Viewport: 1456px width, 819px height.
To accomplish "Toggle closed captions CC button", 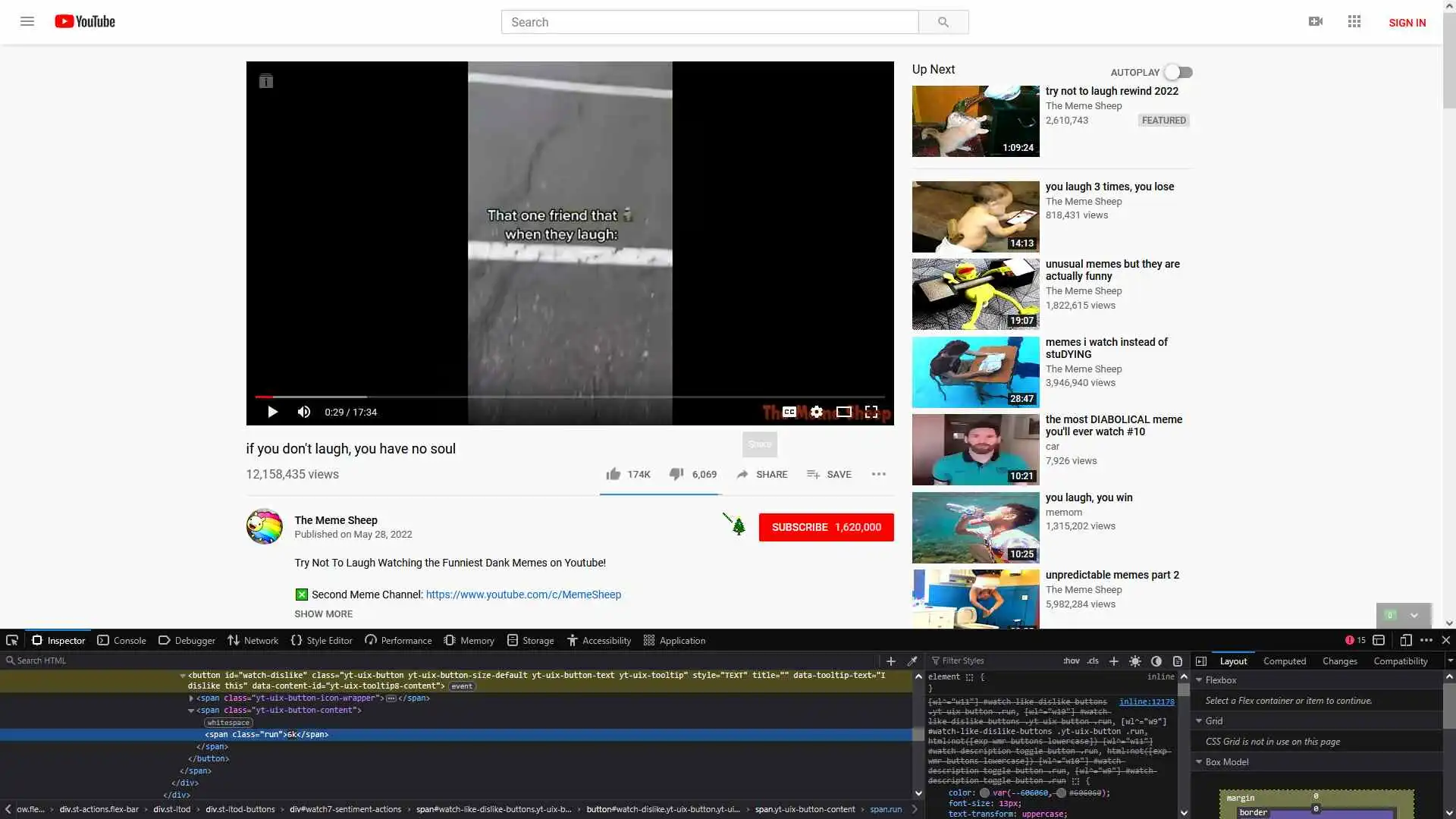I will tap(789, 412).
